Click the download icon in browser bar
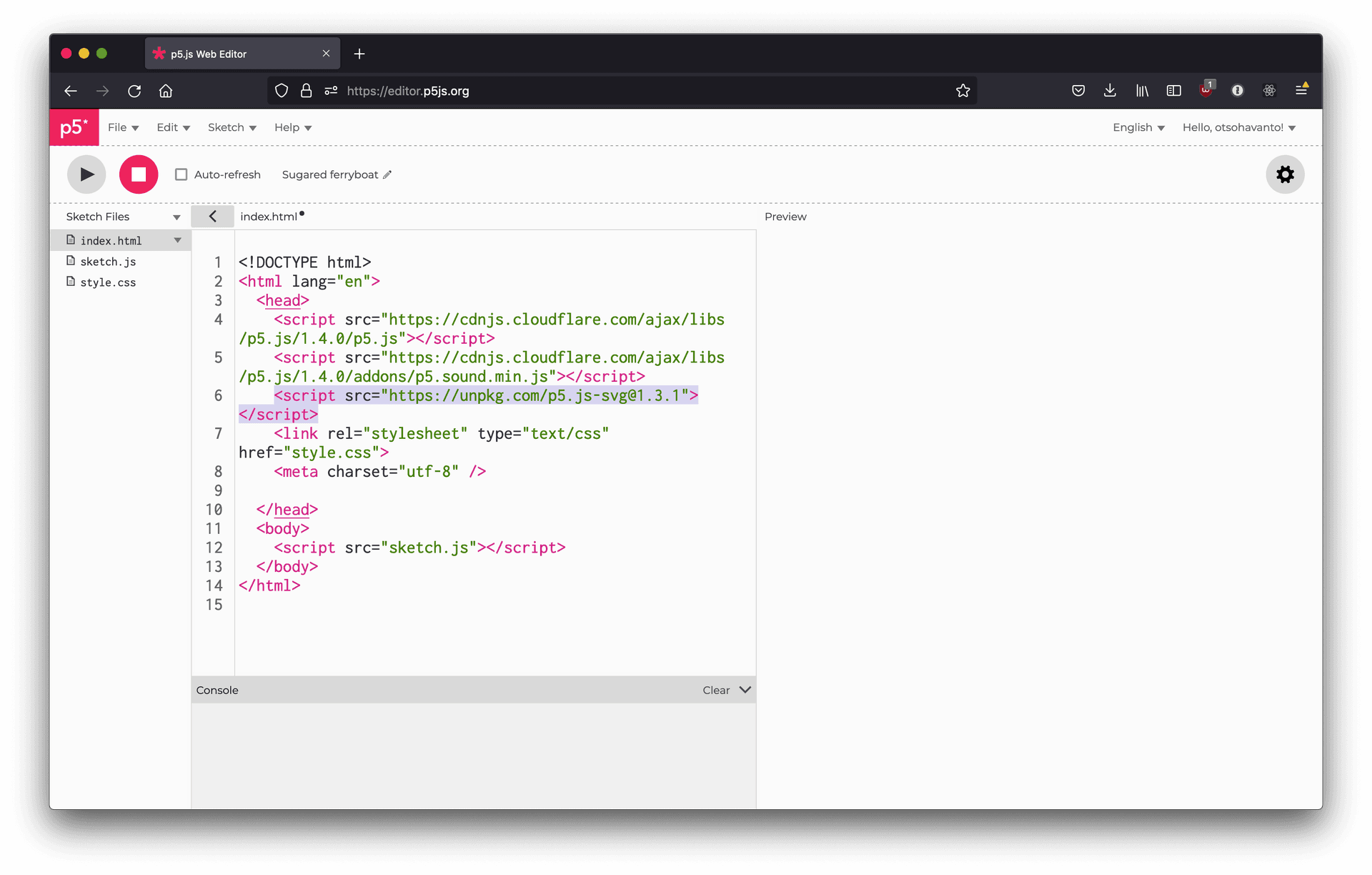 1109,91
